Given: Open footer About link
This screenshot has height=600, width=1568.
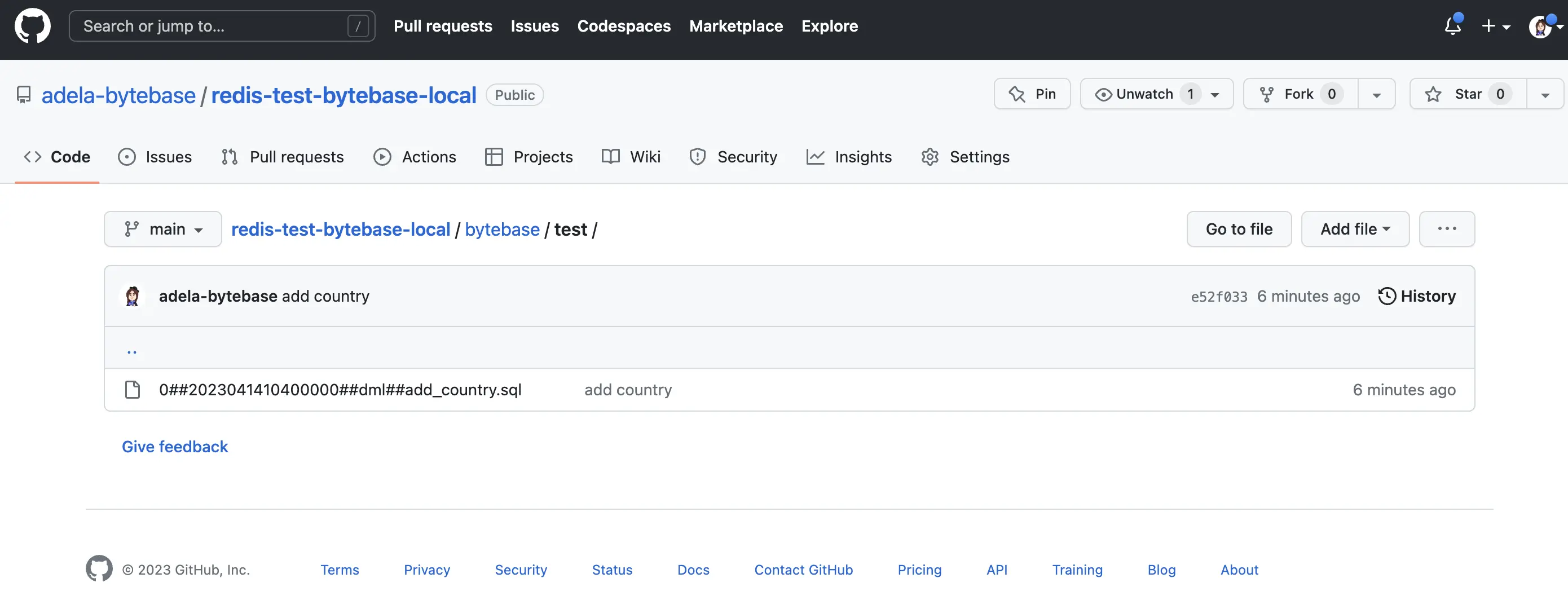Looking at the screenshot, I should [1239, 570].
